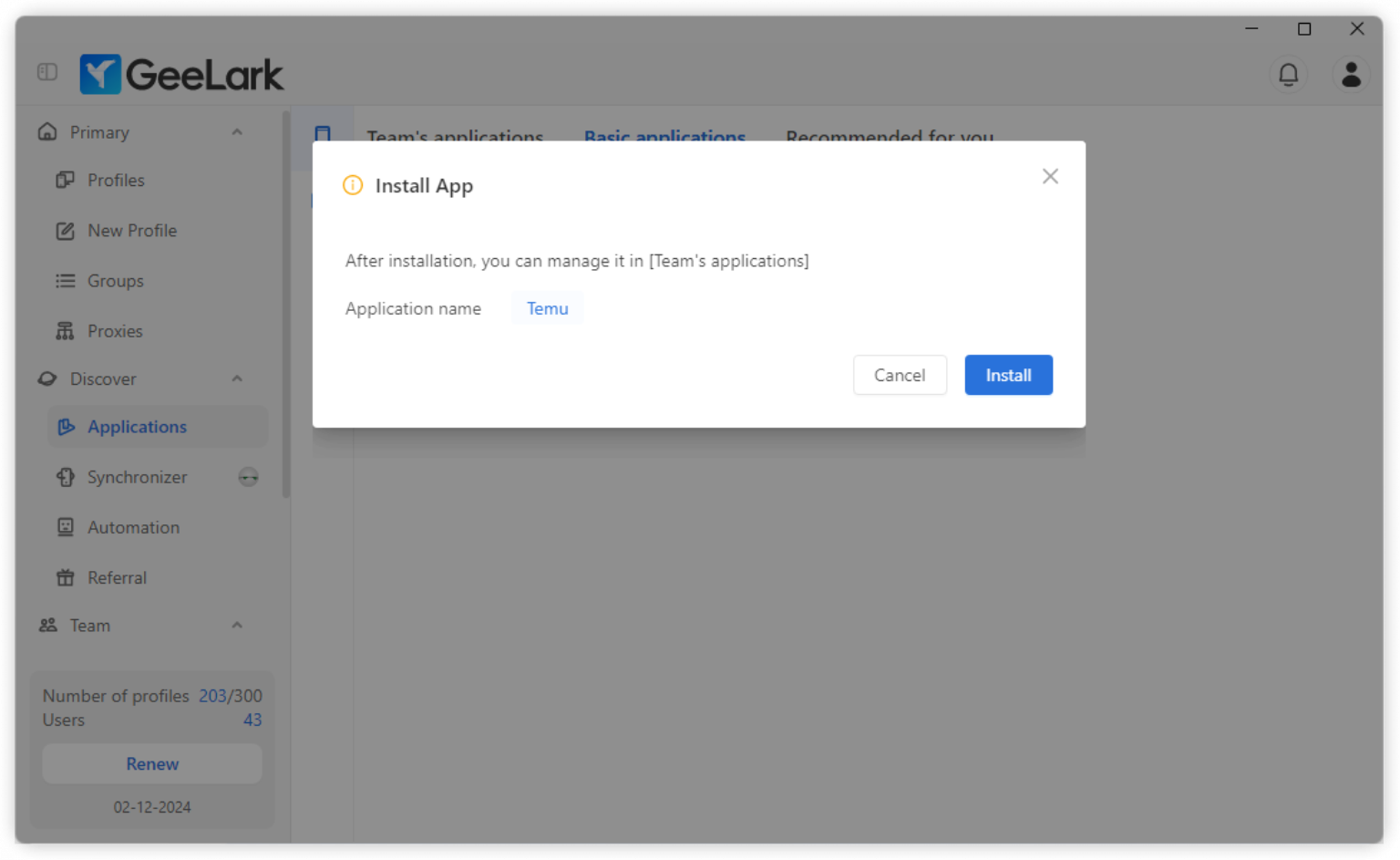Collapse the Discover section chevron
1400x860 pixels.
(x=237, y=378)
